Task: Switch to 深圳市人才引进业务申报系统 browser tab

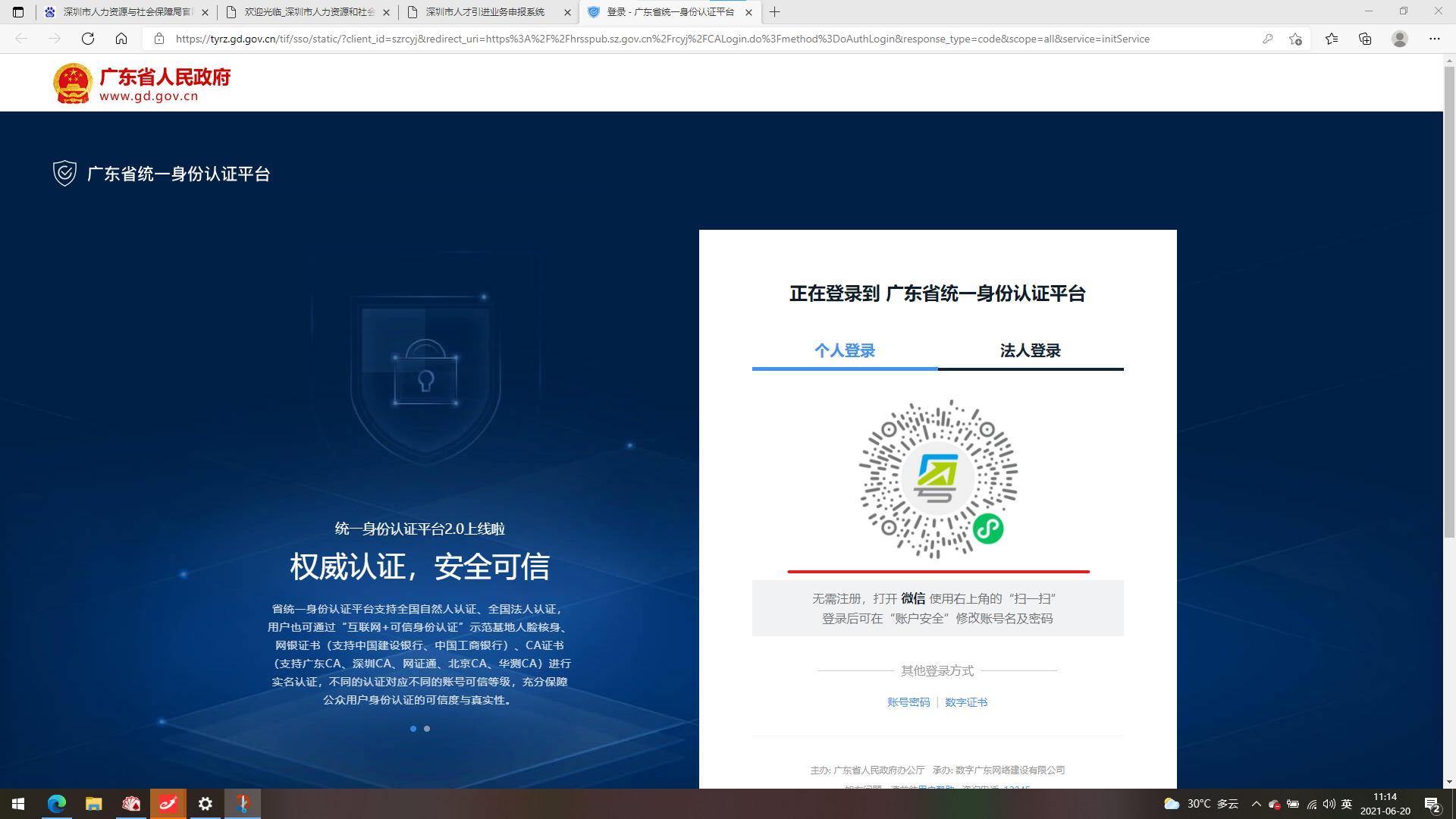Action: 485,12
